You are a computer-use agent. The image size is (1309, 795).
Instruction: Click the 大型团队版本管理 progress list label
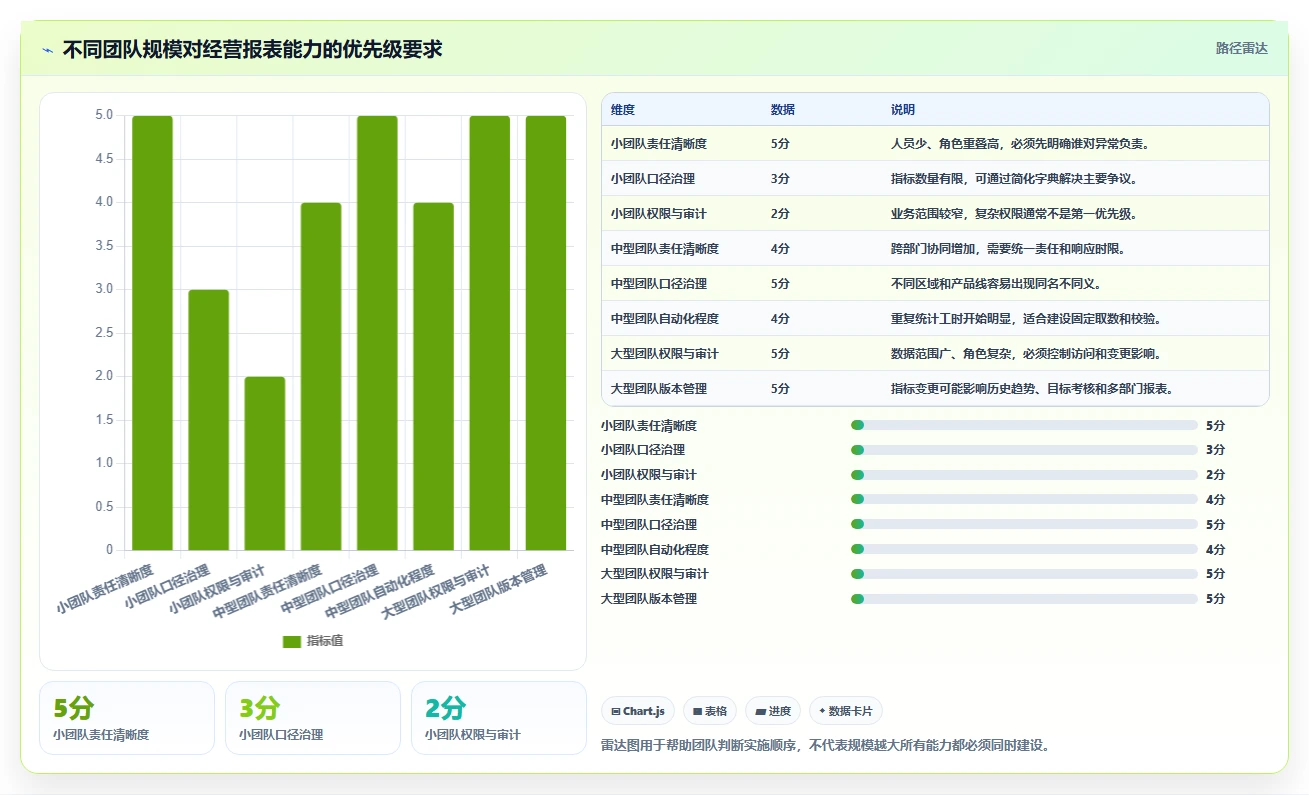click(649, 599)
